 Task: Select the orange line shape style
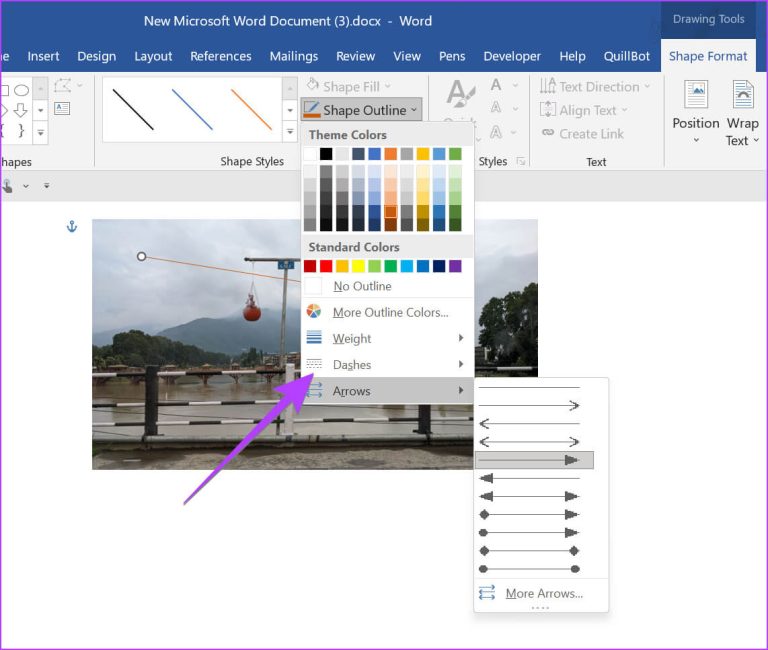click(251, 109)
